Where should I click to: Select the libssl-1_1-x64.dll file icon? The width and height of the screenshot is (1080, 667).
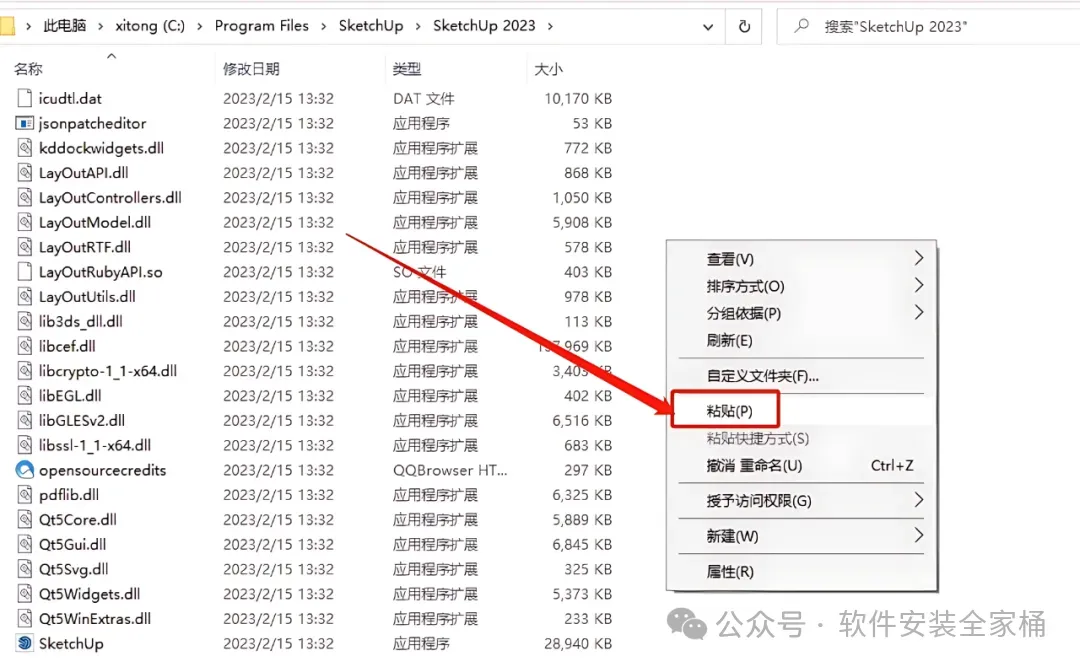(25, 446)
